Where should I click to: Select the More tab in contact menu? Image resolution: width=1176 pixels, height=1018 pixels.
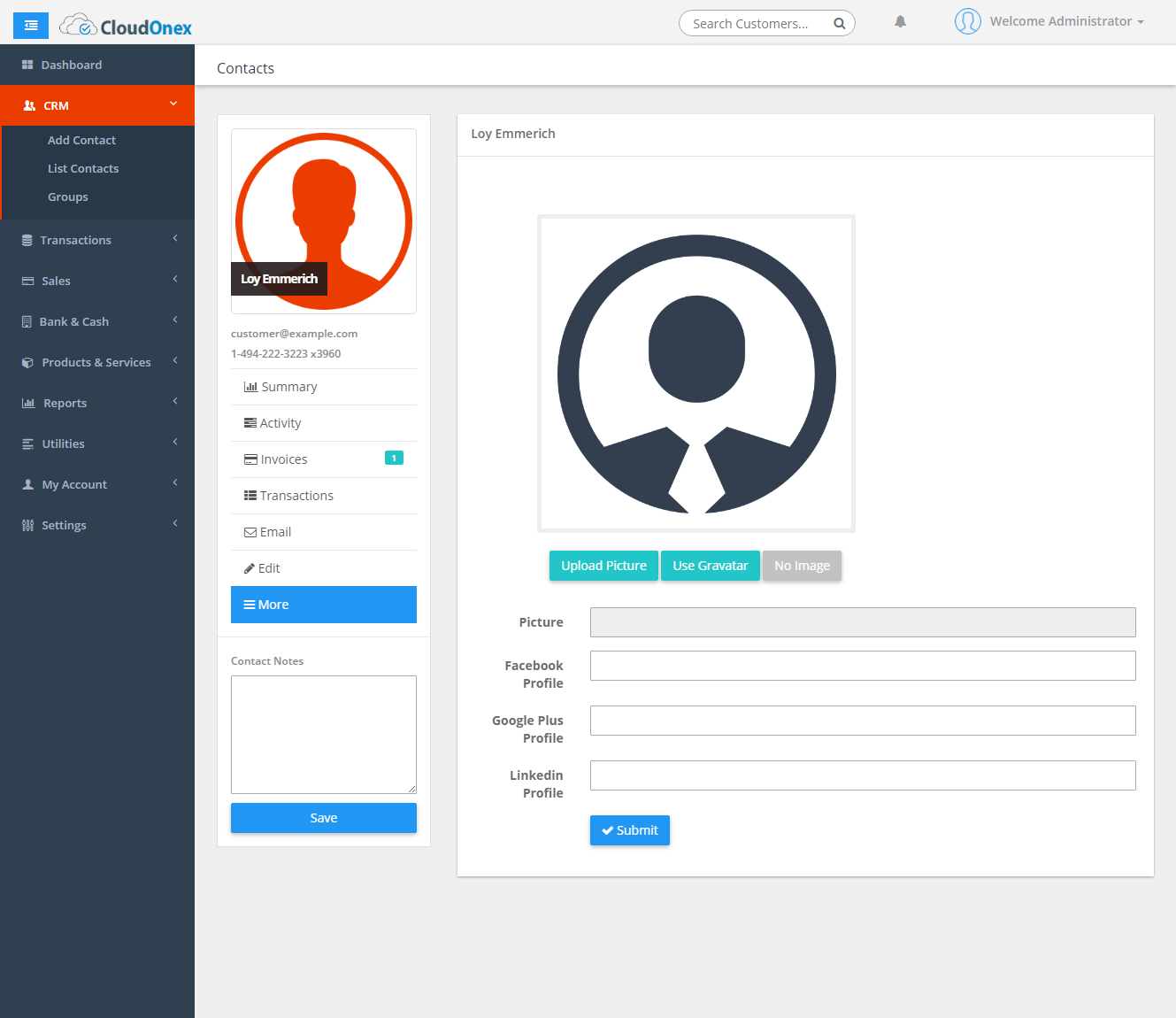324,605
